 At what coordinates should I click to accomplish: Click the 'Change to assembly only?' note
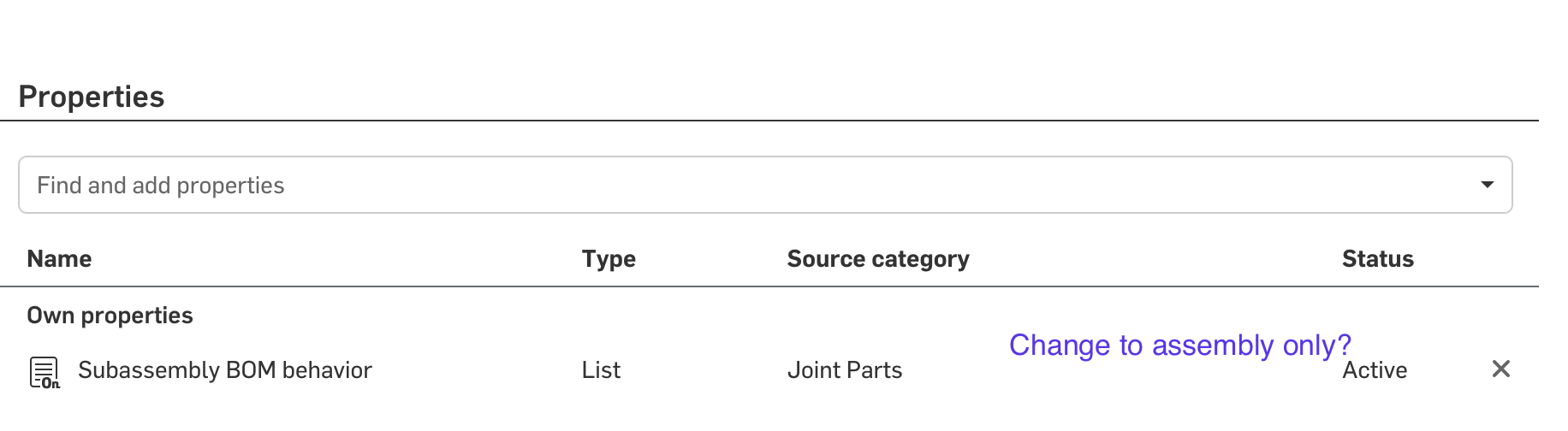coord(1179,345)
